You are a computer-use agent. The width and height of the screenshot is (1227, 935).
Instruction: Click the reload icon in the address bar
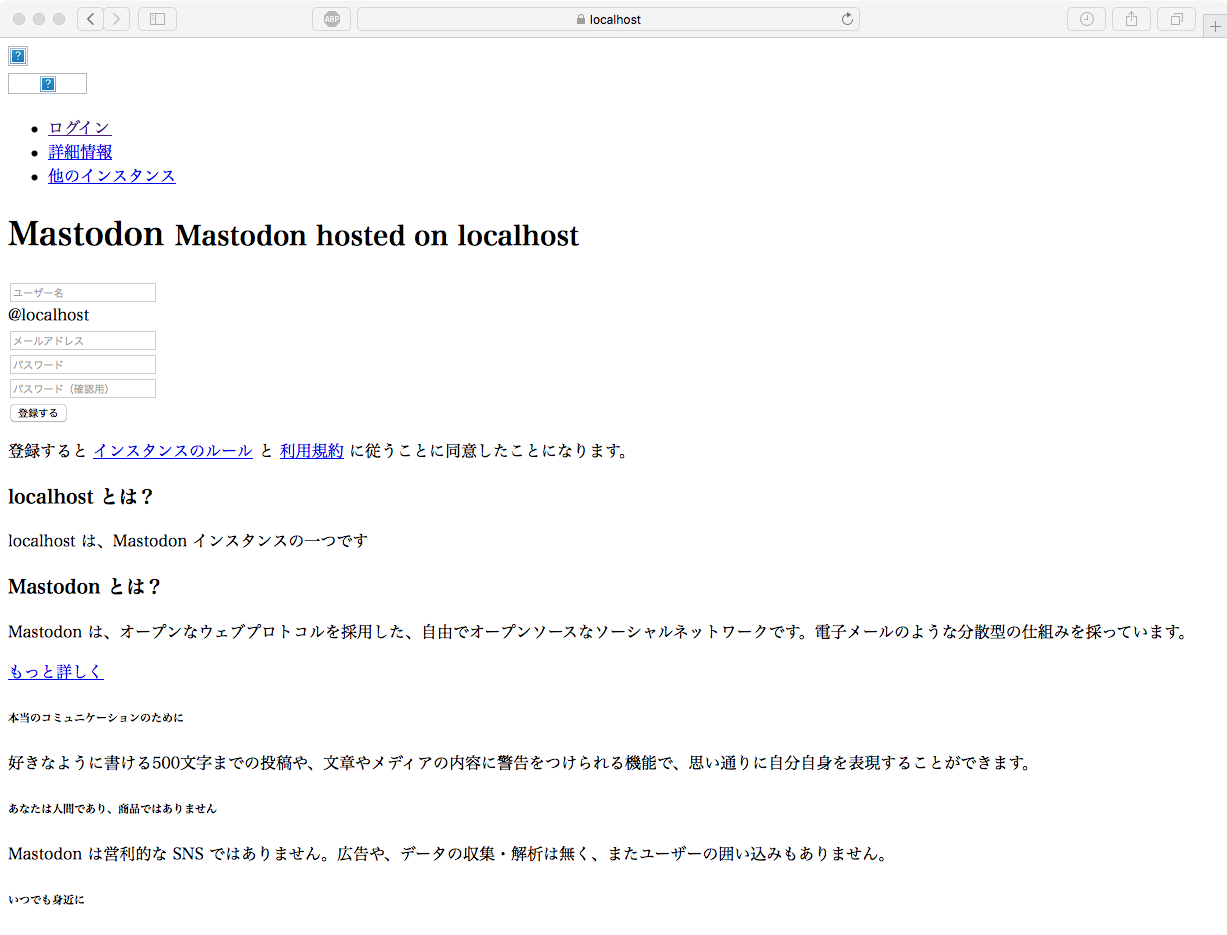[x=846, y=18]
